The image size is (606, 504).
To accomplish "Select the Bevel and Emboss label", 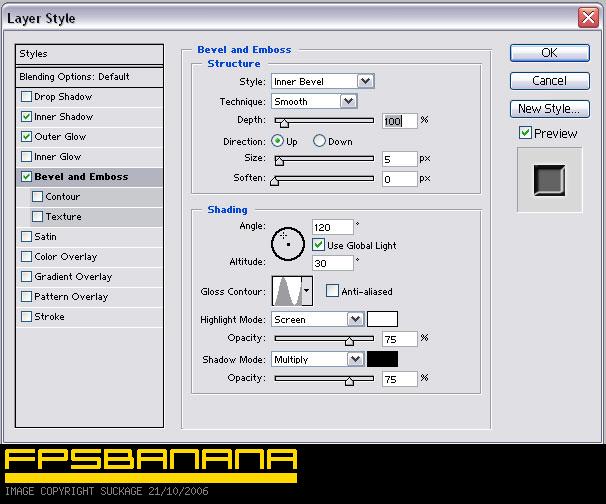I will pyautogui.click(x=81, y=177).
